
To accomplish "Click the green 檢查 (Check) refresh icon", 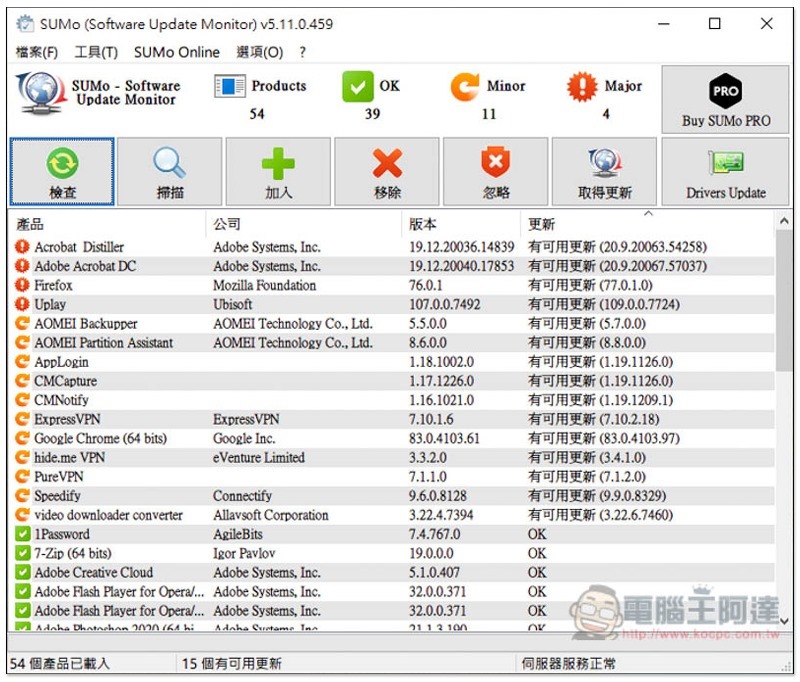I will (x=62, y=163).
